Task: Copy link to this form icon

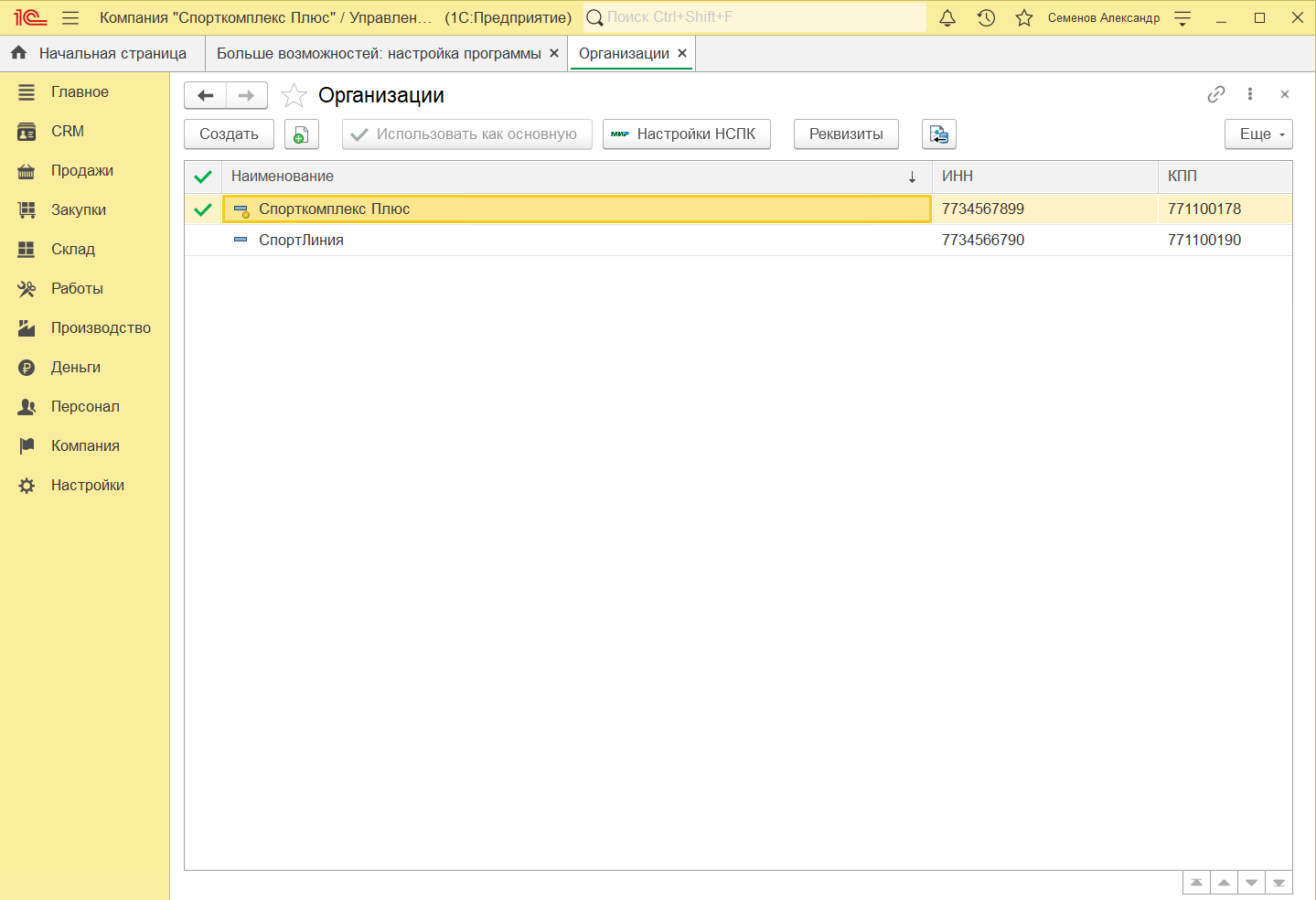Action: pos(1216,94)
